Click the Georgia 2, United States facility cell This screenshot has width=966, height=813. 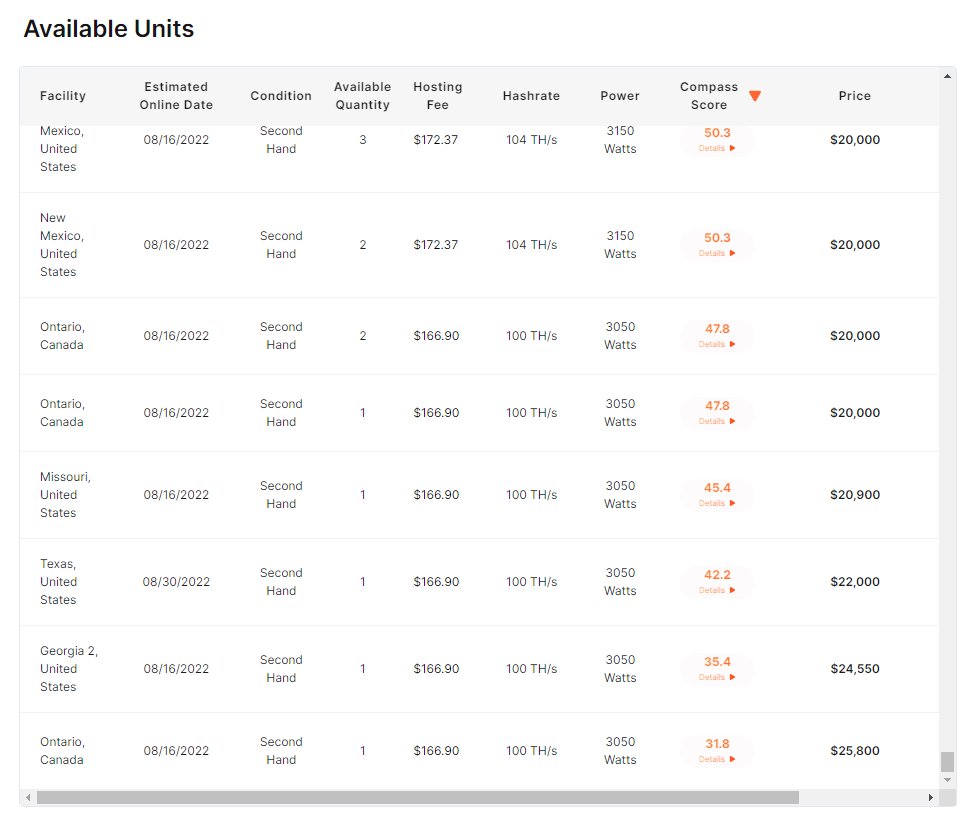69,668
